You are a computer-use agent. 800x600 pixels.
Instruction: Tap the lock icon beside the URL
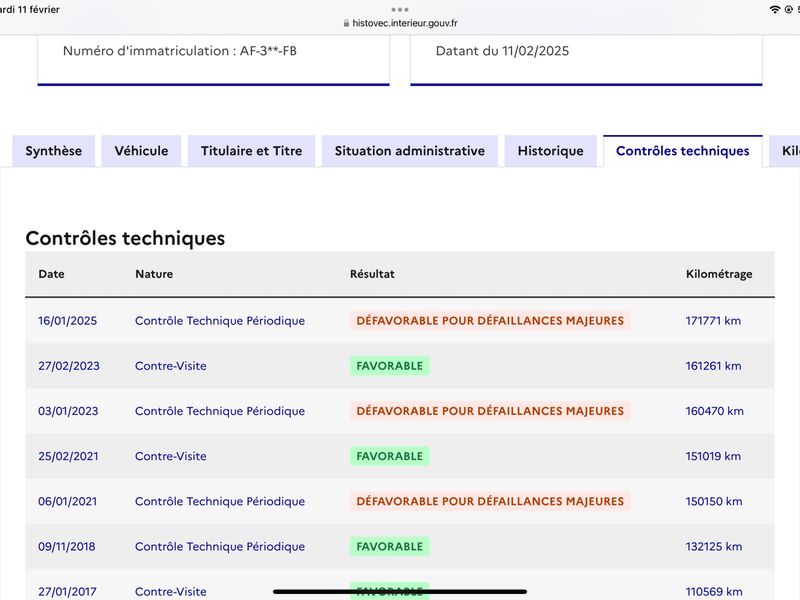click(x=346, y=23)
